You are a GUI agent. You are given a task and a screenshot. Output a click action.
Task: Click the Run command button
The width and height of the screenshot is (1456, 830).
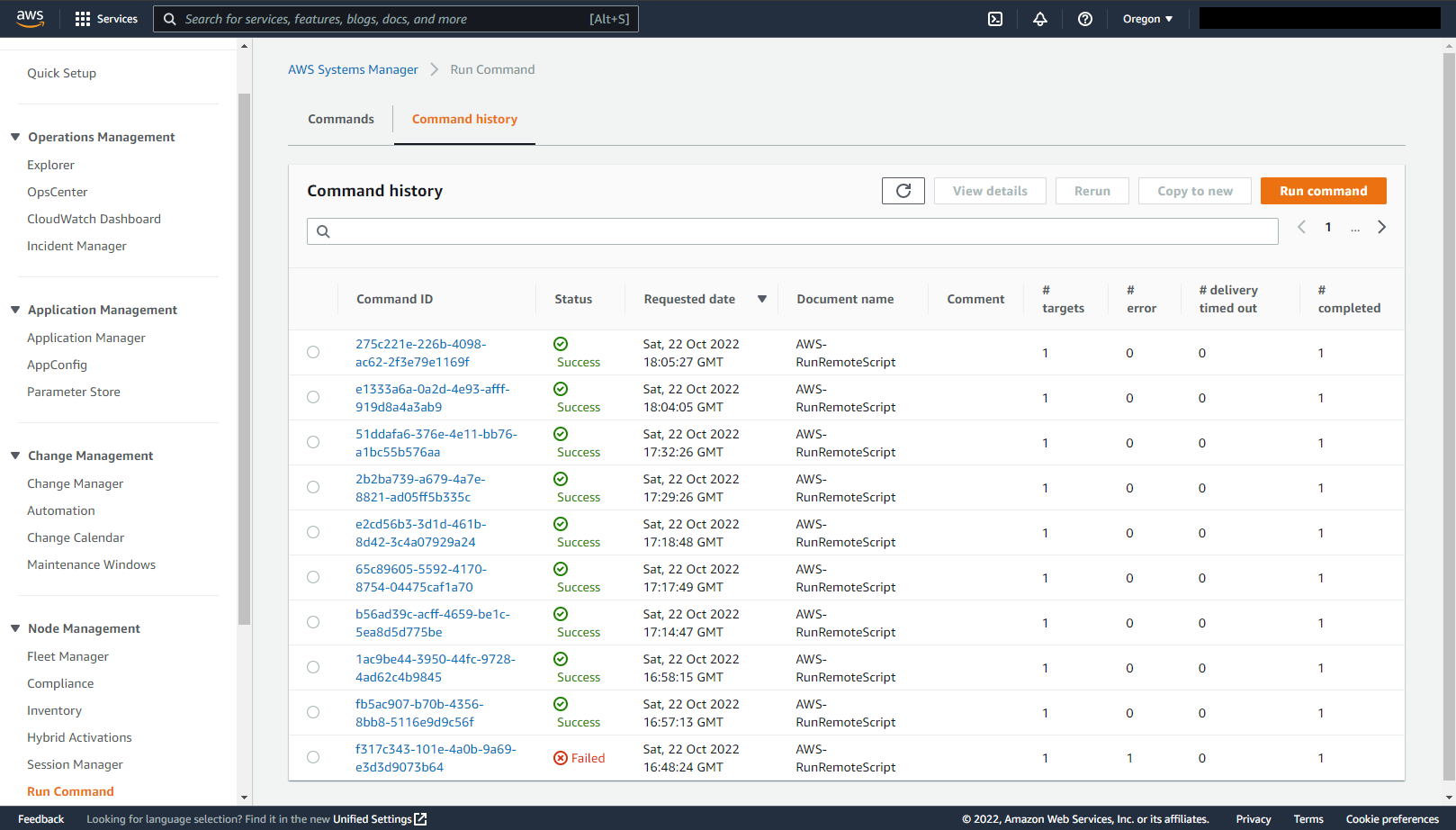click(x=1324, y=191)
